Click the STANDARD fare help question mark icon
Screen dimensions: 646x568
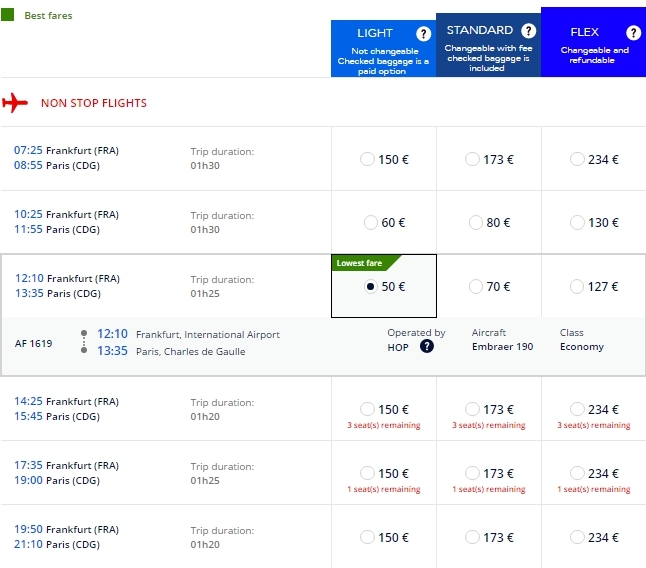[x=529, y=31]
